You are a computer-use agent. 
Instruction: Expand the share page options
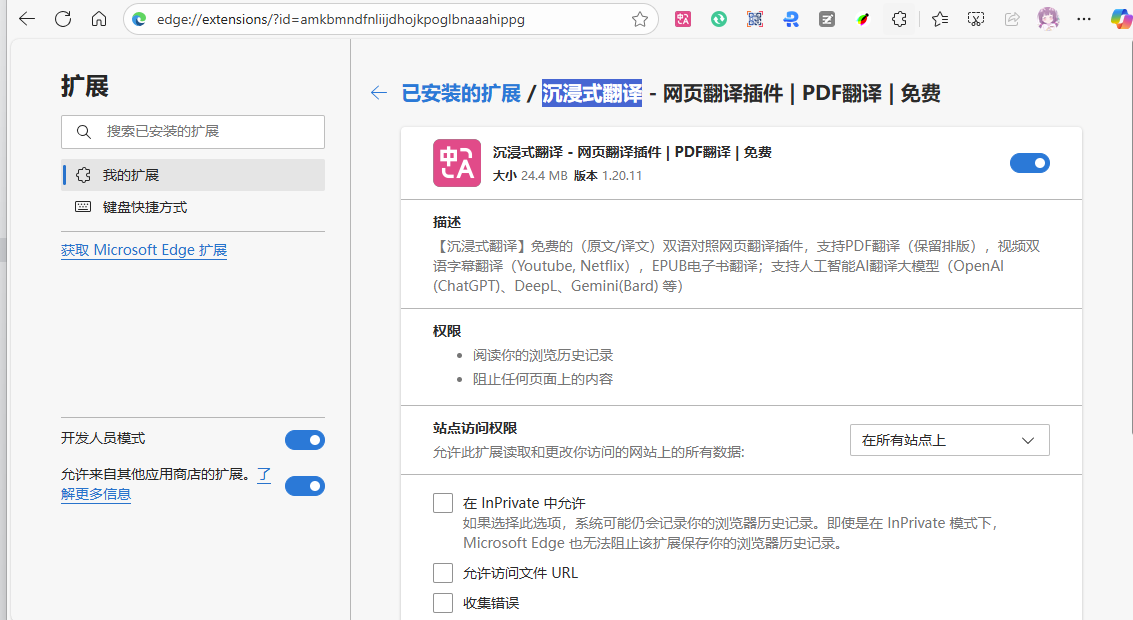[x=1011, y=18]
